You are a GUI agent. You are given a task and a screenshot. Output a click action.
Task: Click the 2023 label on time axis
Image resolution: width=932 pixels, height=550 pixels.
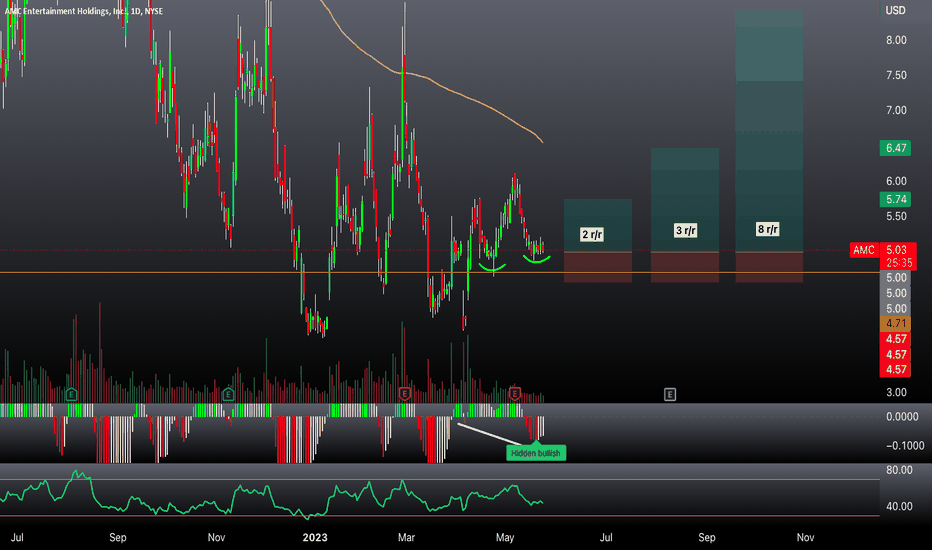click(314, 538)
